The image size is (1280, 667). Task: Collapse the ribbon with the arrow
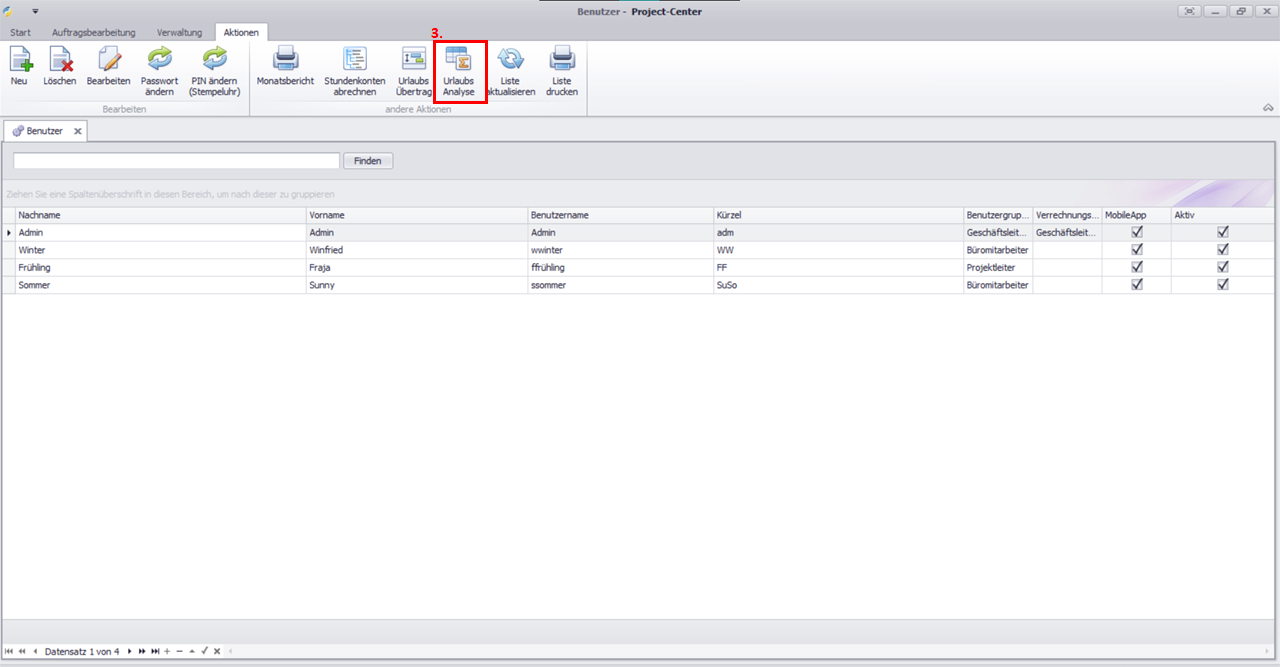click(x=1267, y=107)
